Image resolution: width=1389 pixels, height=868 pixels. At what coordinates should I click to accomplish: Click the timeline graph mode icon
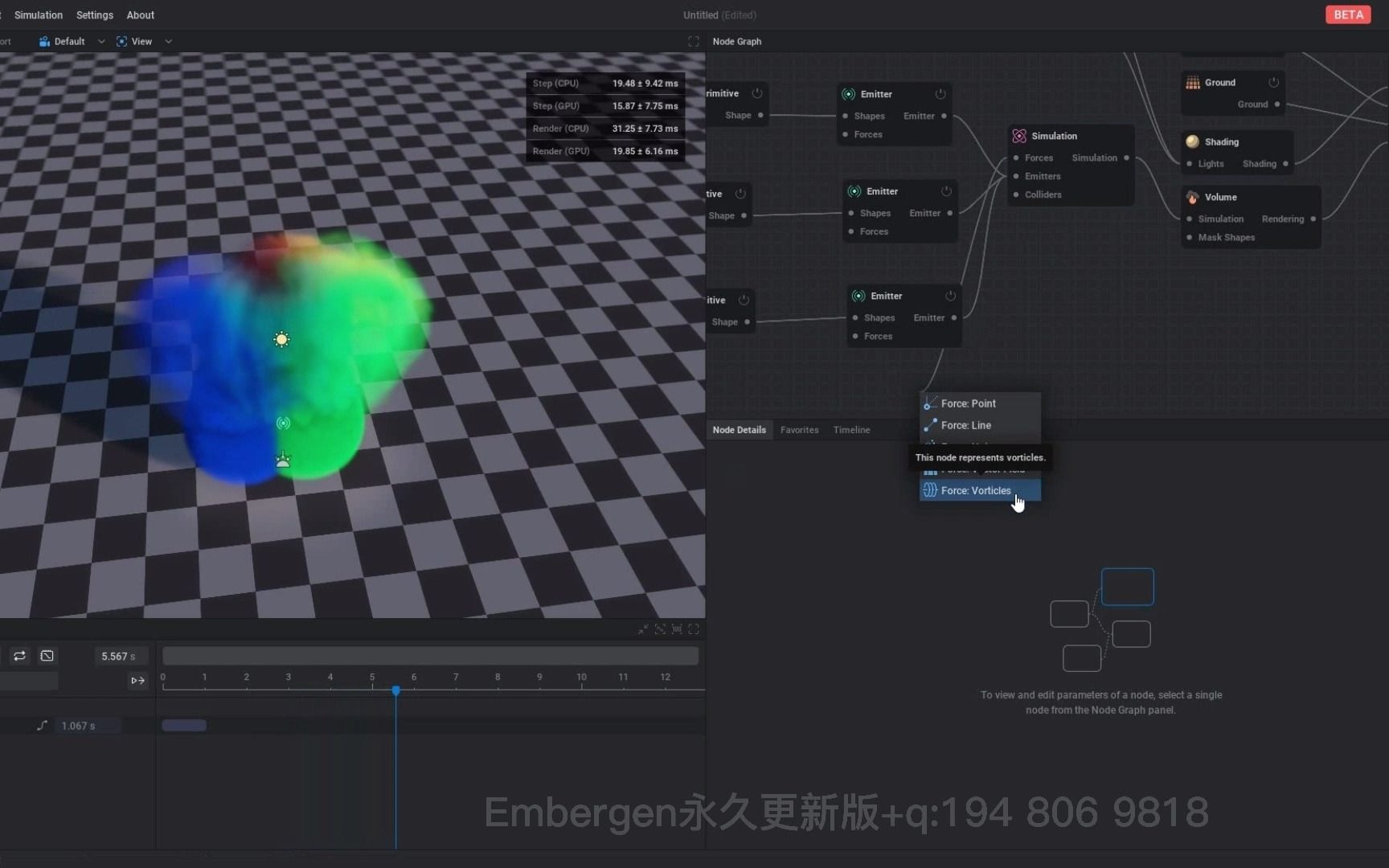(47, 656)
